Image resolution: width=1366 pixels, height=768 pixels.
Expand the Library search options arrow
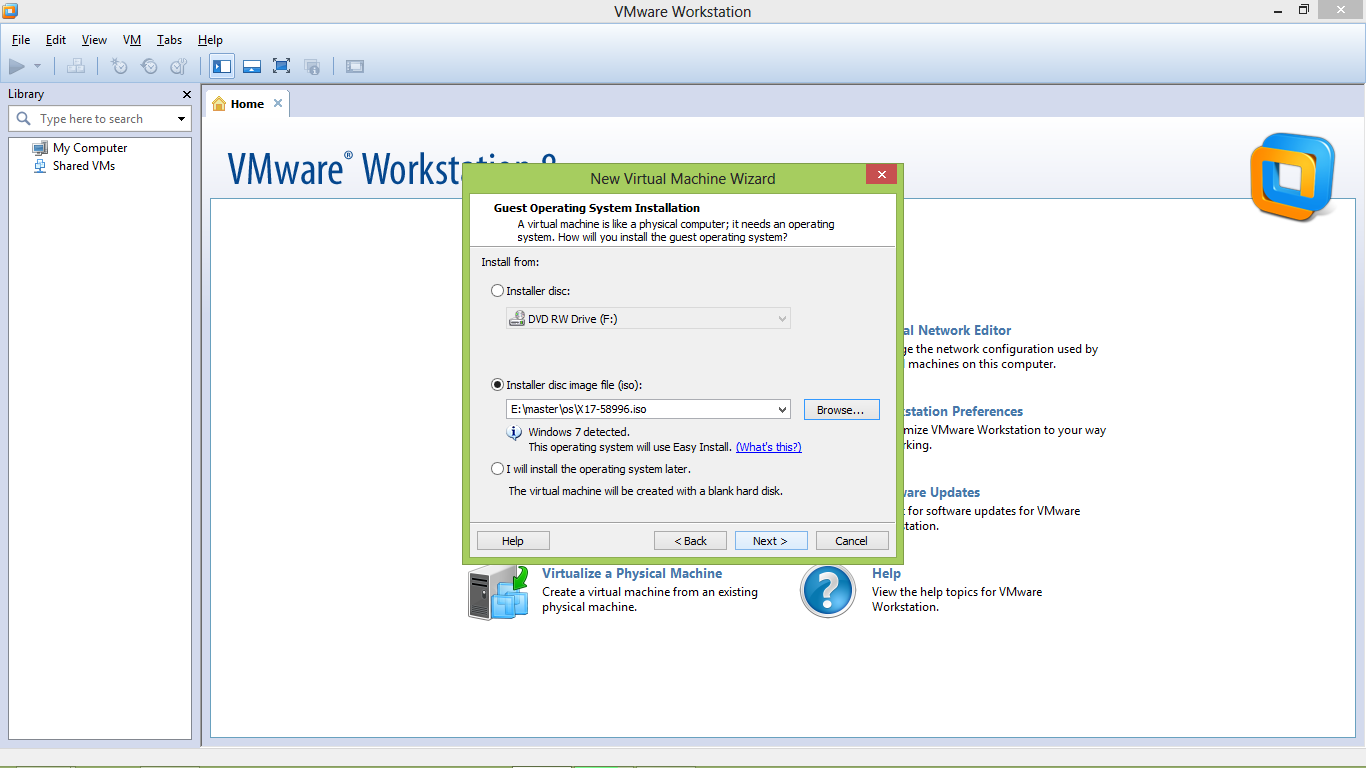(181, 119)
